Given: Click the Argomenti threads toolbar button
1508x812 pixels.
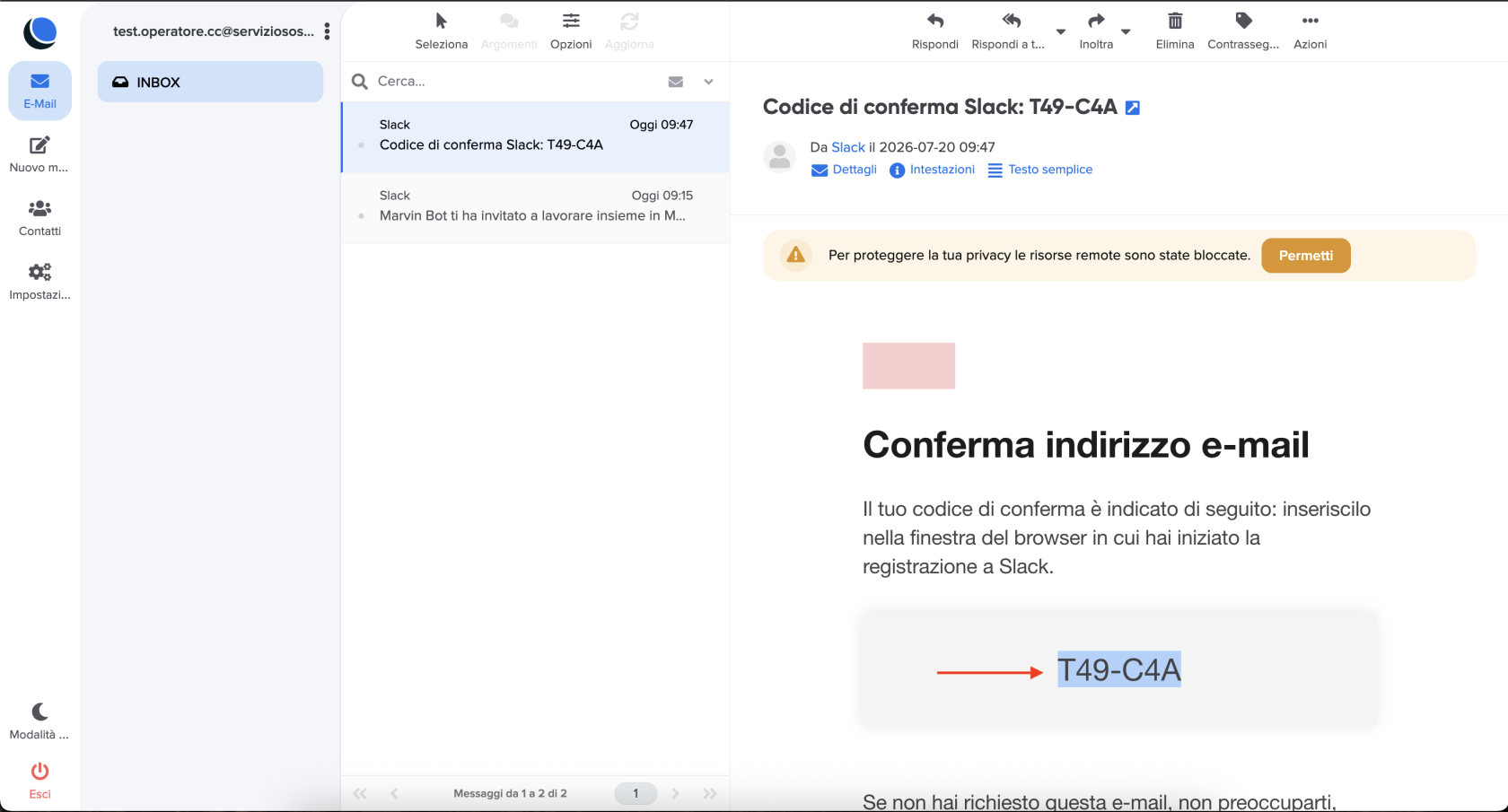Looking at the screenshot, I should 509,31.
